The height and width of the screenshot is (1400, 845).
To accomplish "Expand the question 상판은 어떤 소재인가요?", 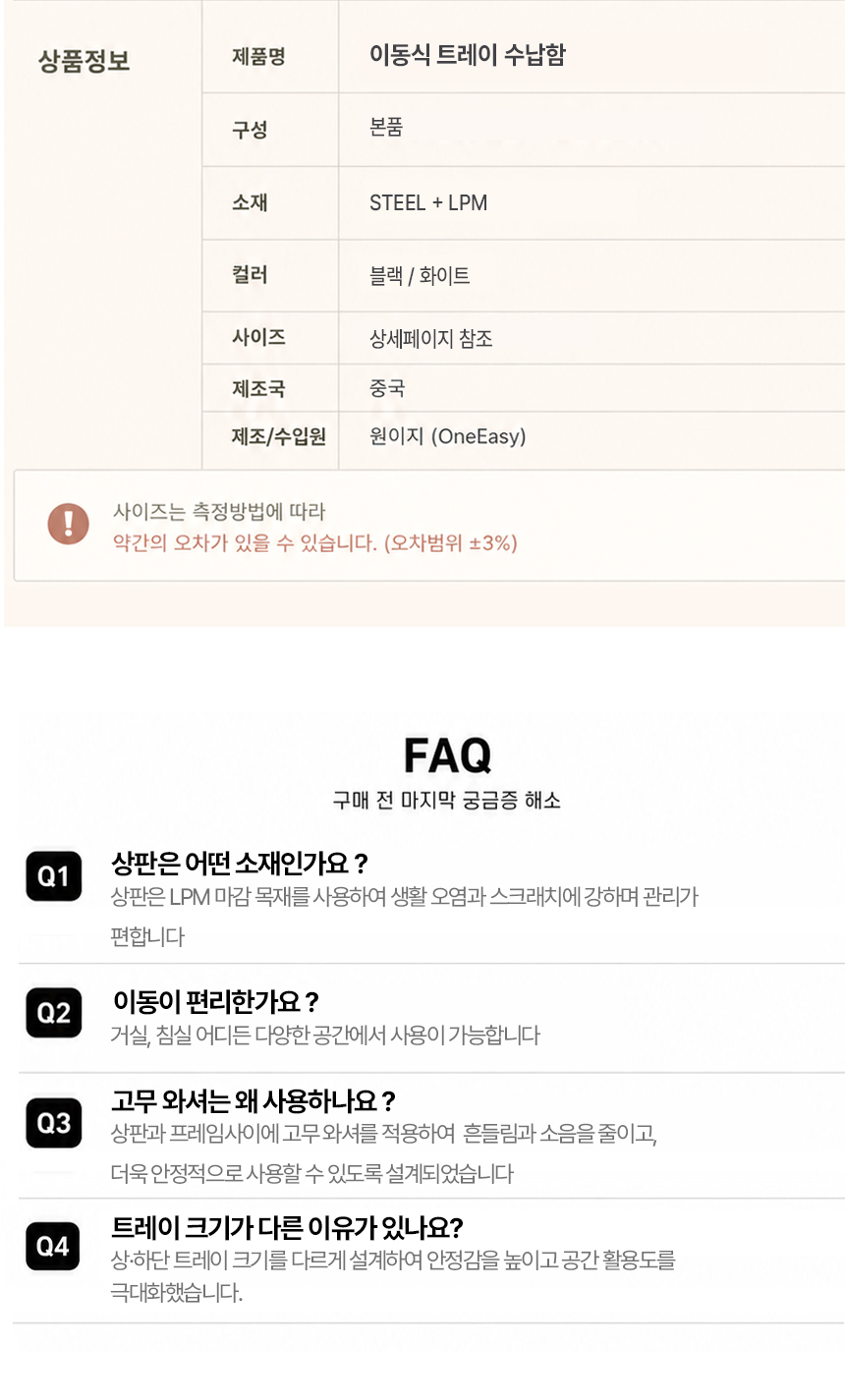I will tap(240, 864).
